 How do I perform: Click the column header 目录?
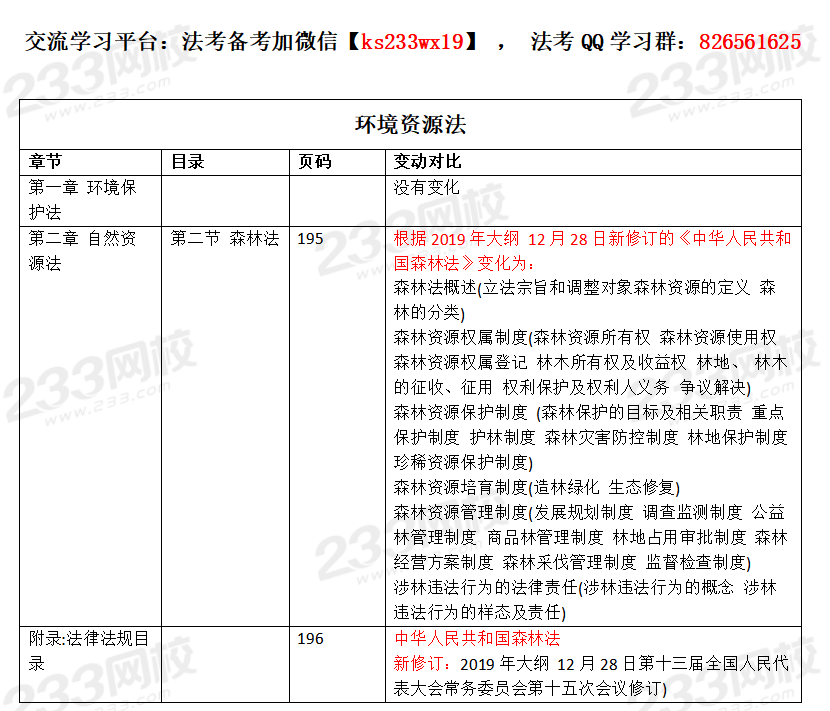tap(187, 161)
